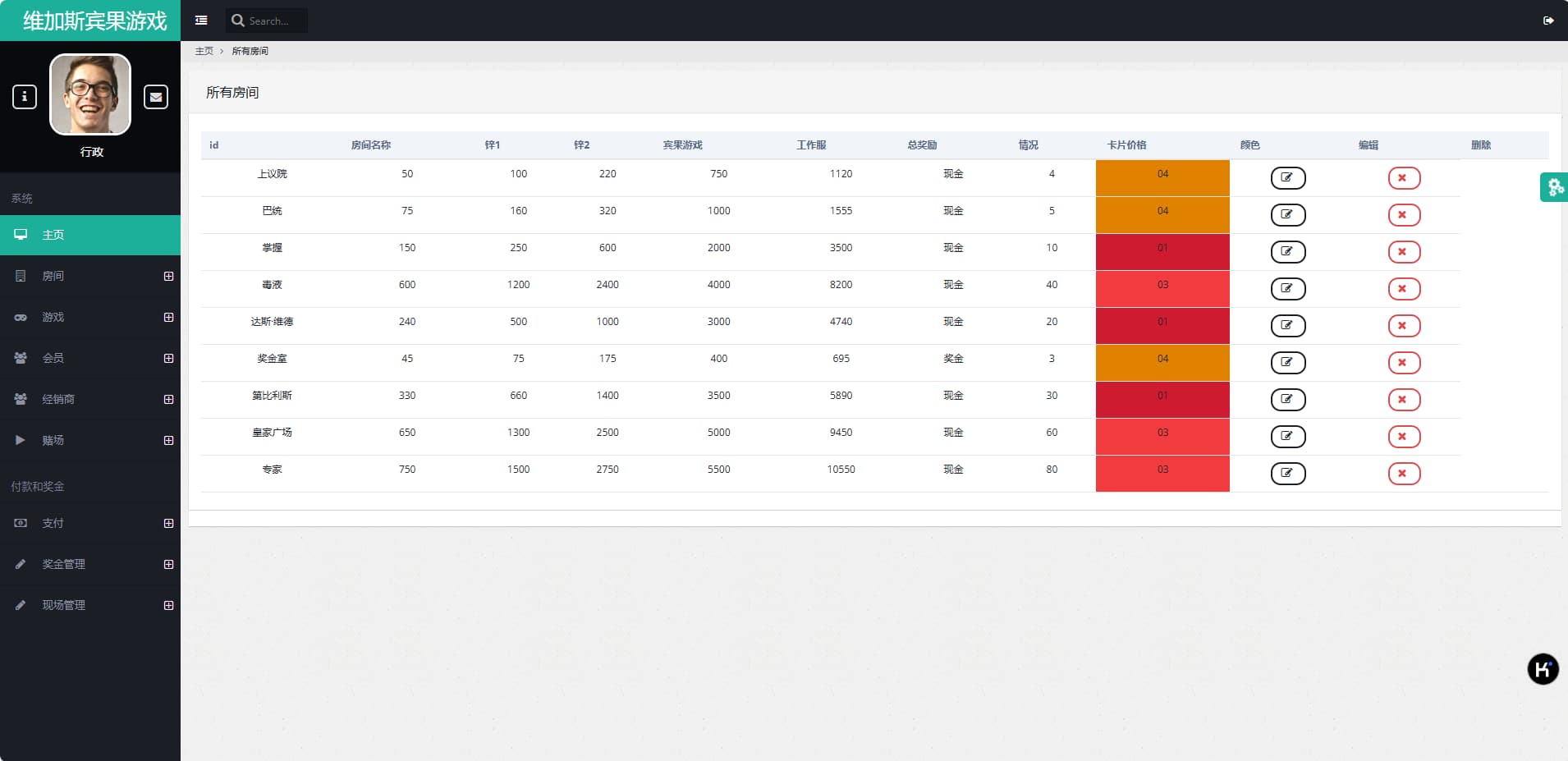Toggle the sidebar with the hamburger icon
1568x761 pixels.
coord(201,21)
